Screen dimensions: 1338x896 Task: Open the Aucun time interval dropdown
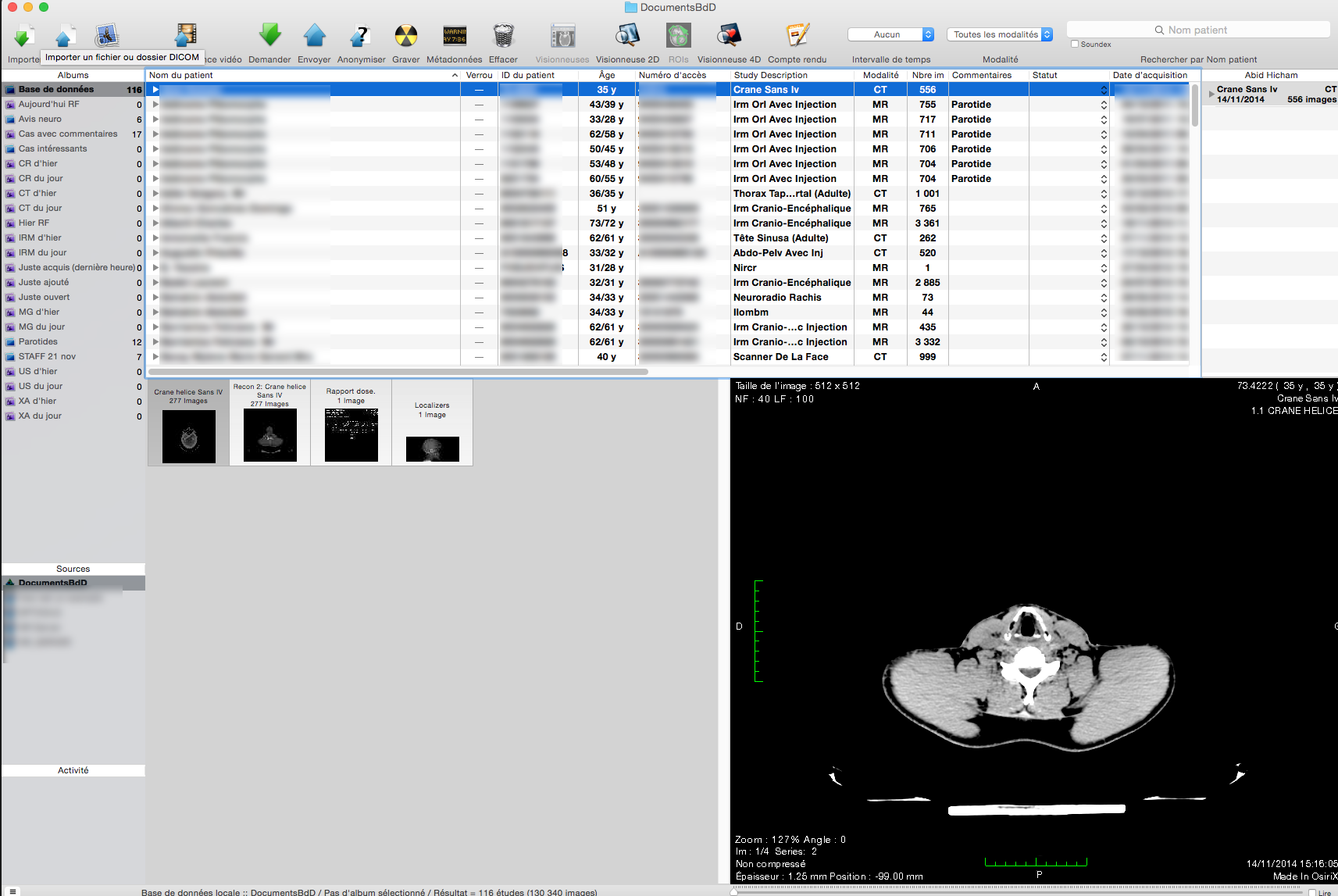891,34
